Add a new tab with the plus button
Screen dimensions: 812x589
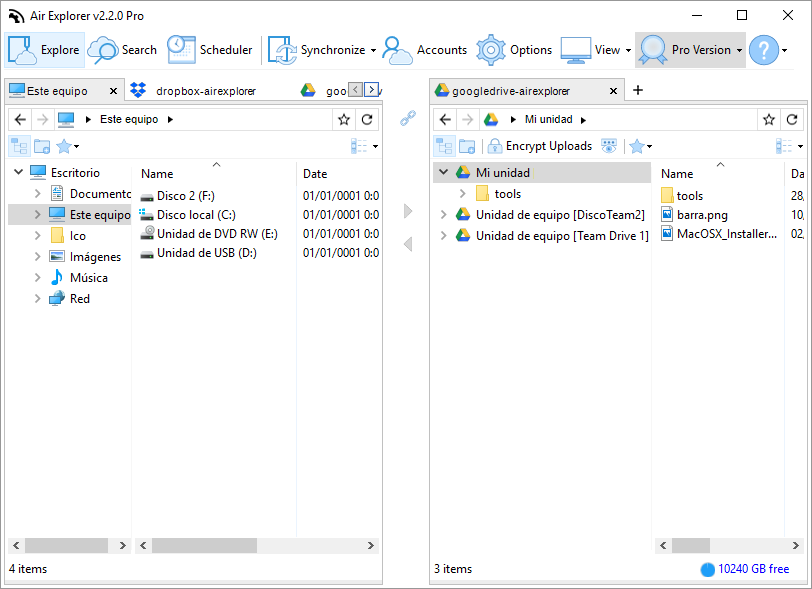coord(638,90)
